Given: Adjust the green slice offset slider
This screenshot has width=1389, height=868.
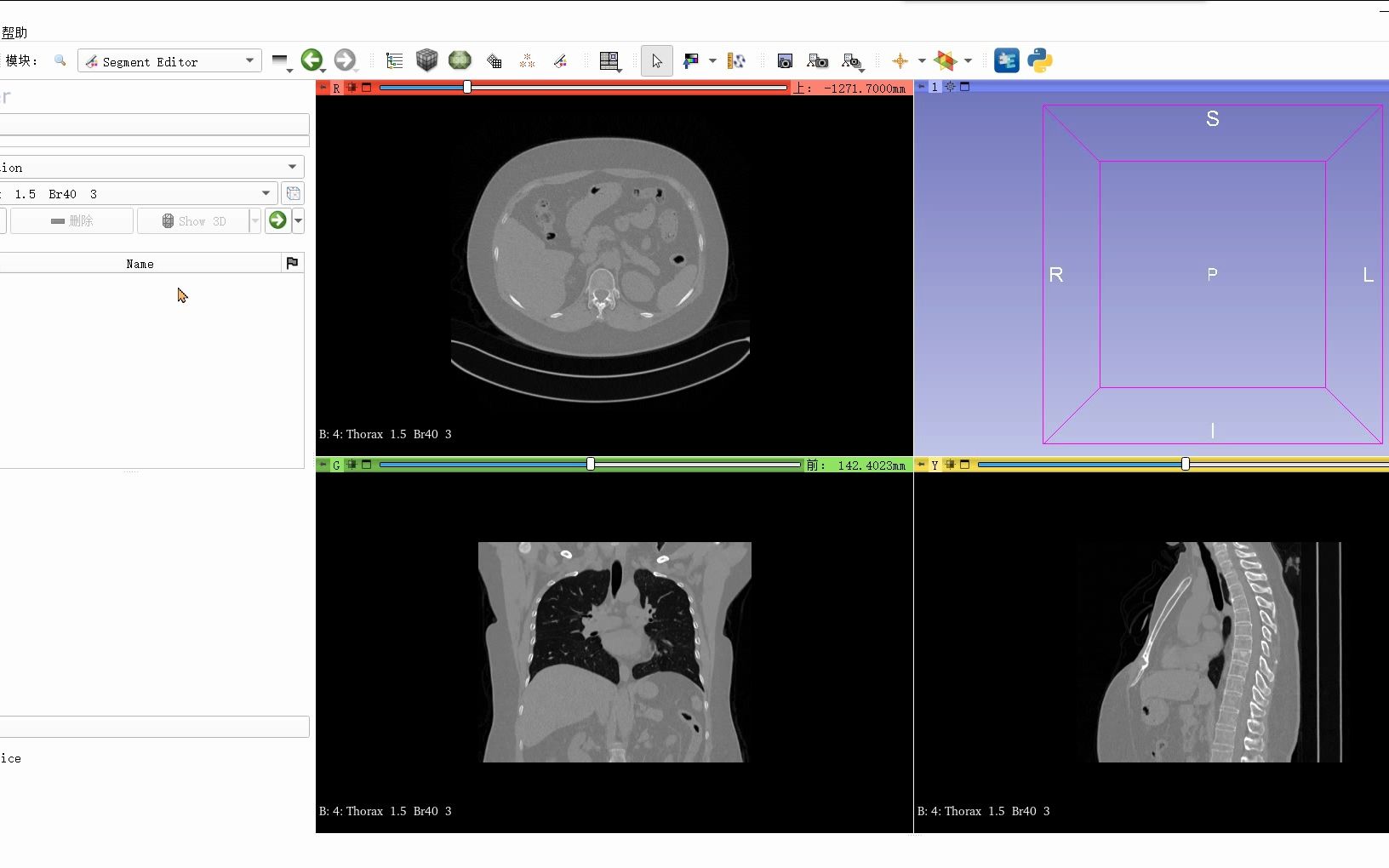Looking at the screenshot, I should point(590,464).
